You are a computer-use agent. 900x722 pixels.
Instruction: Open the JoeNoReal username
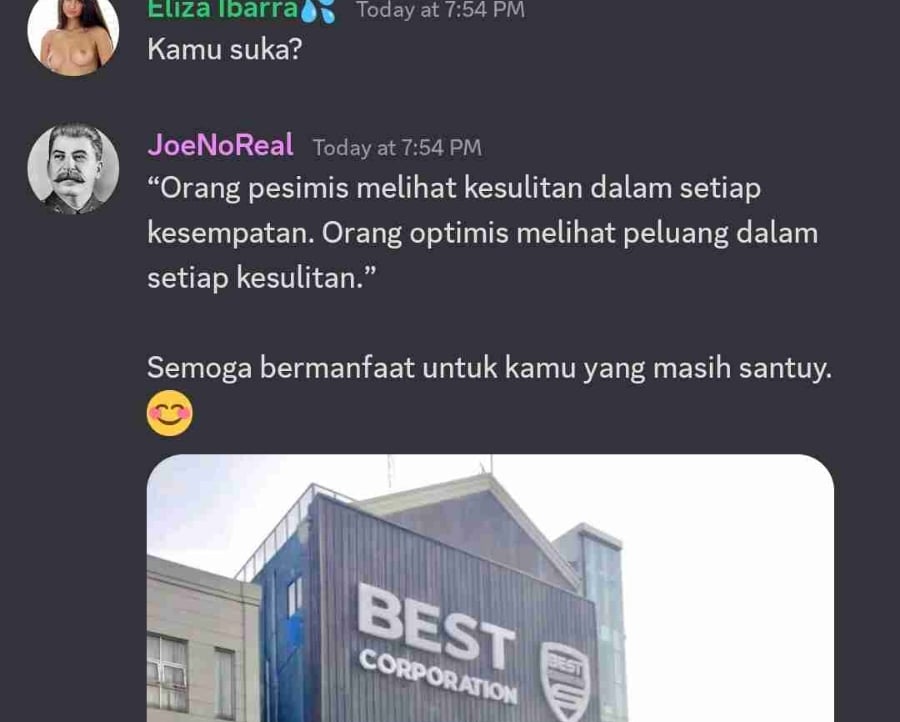click(x=220, y=145)
